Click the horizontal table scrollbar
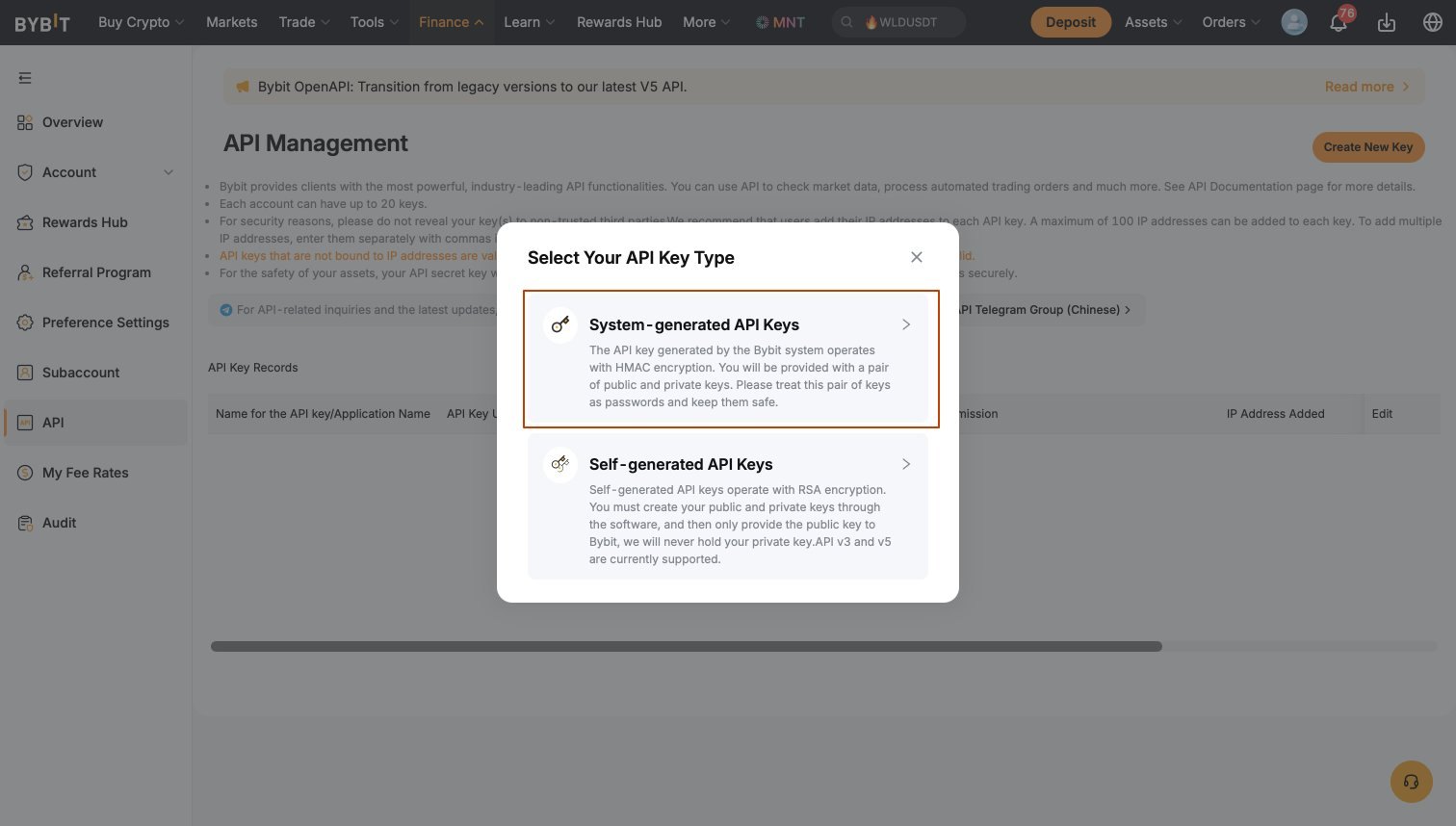The width and height of the screenshot is (1456, 826). pyautogui.click(x=687, y=647)
